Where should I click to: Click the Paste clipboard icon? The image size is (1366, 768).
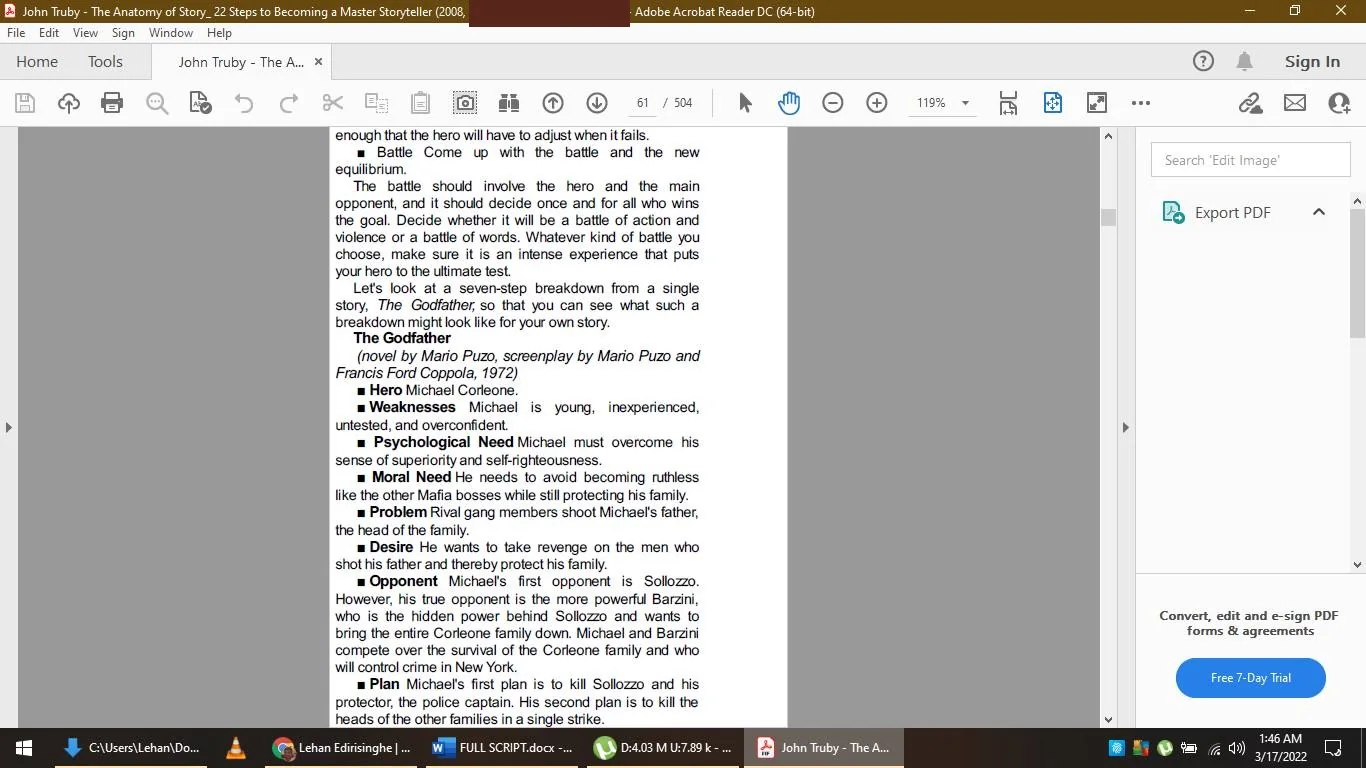420,103
